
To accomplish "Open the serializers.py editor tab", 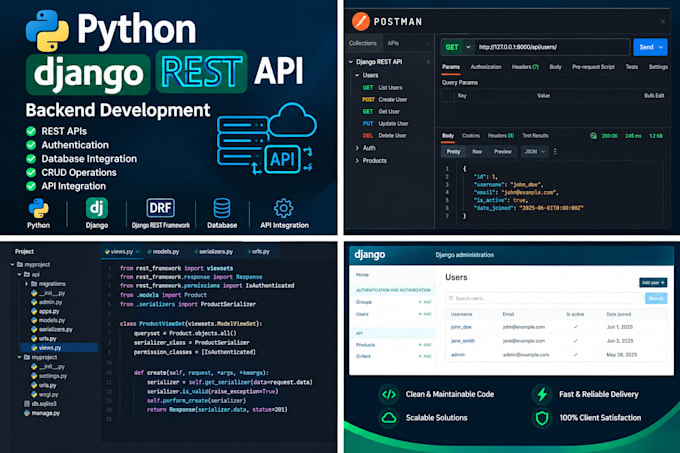I will click(x=213, y=251).
